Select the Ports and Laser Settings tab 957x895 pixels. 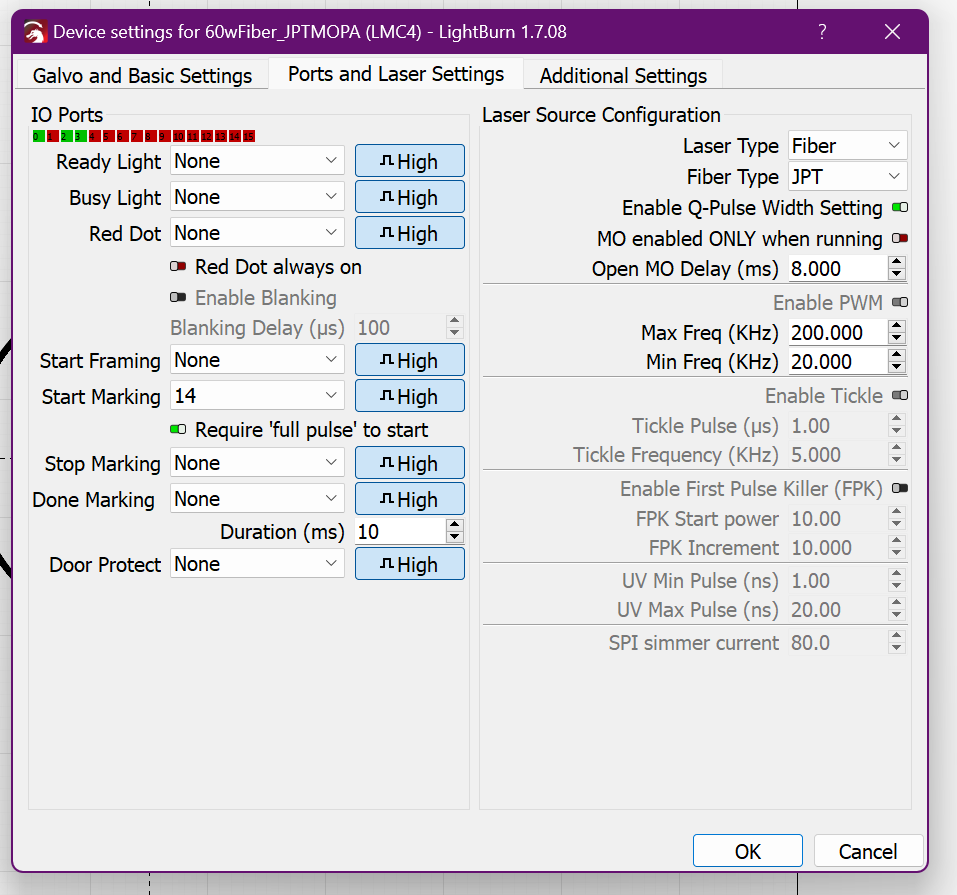coord(395,74)
